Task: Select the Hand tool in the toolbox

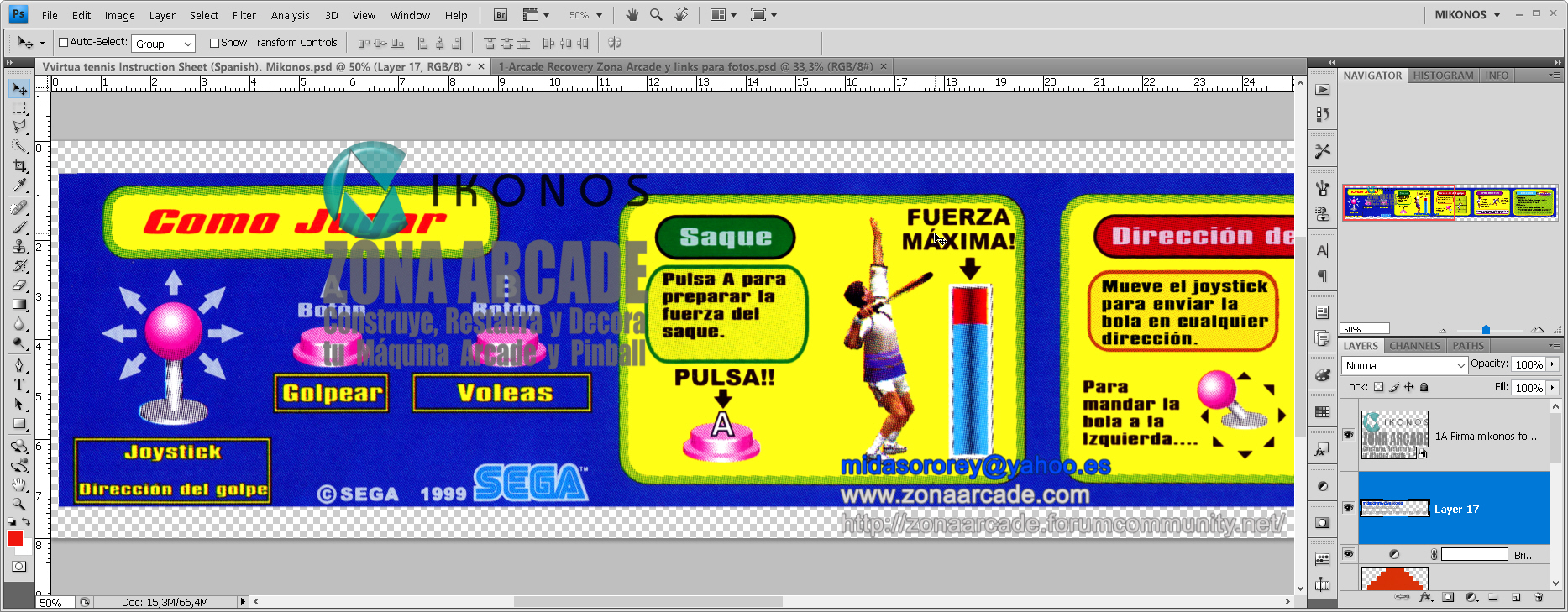Action: pyautogui.click(x=19, y=484)
